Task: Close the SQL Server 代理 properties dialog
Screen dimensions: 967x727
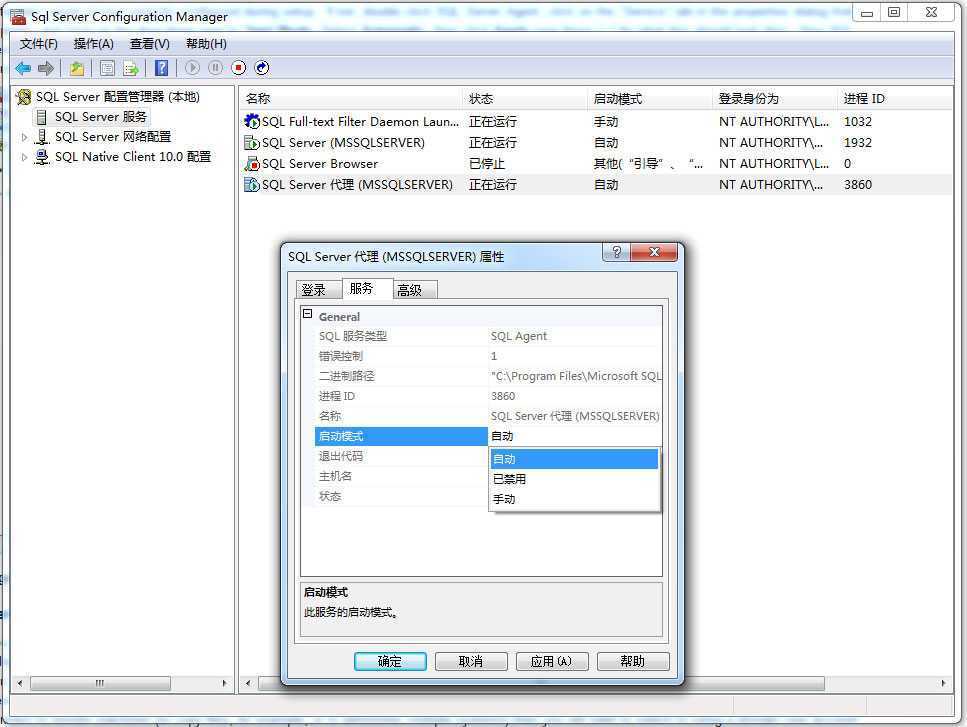Action: 654,252
